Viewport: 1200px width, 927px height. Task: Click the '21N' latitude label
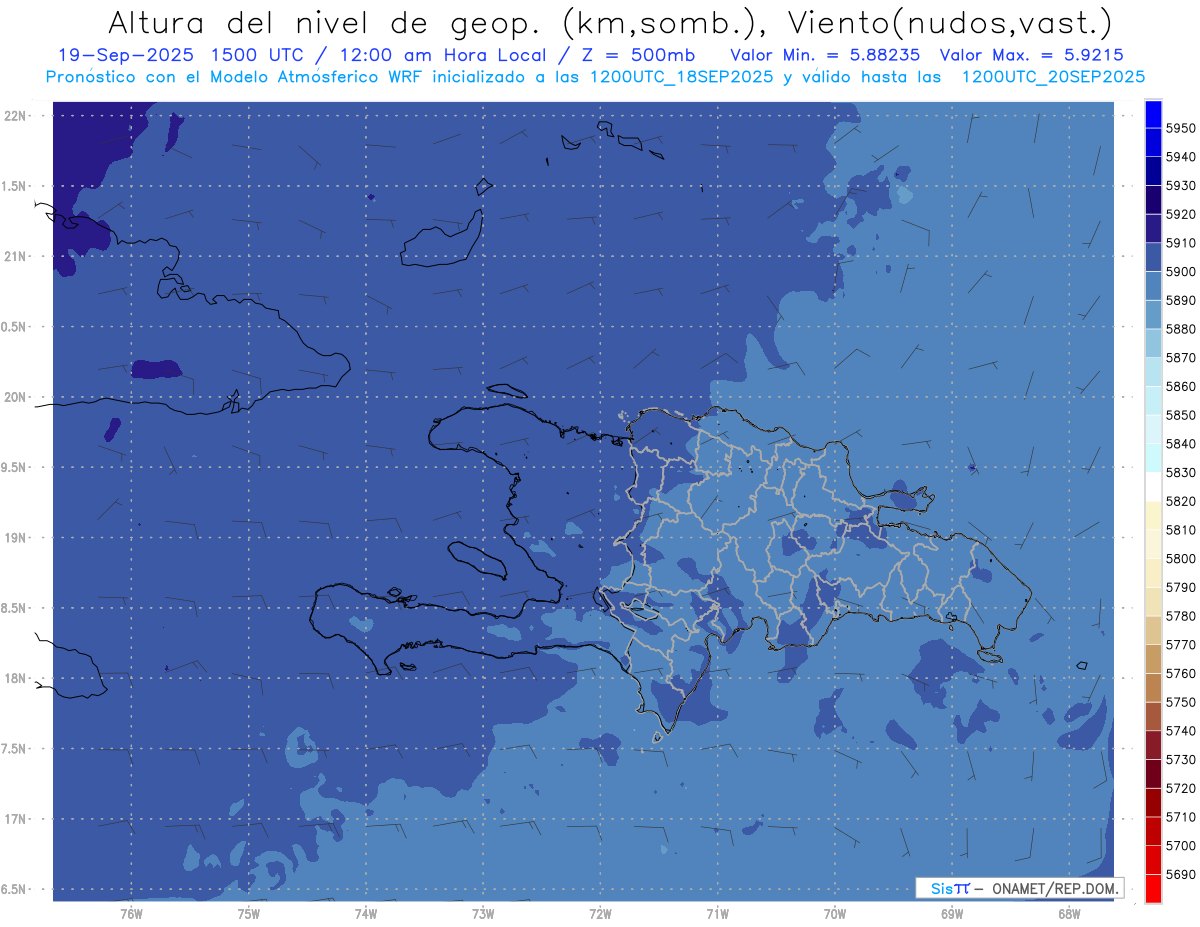15,257
